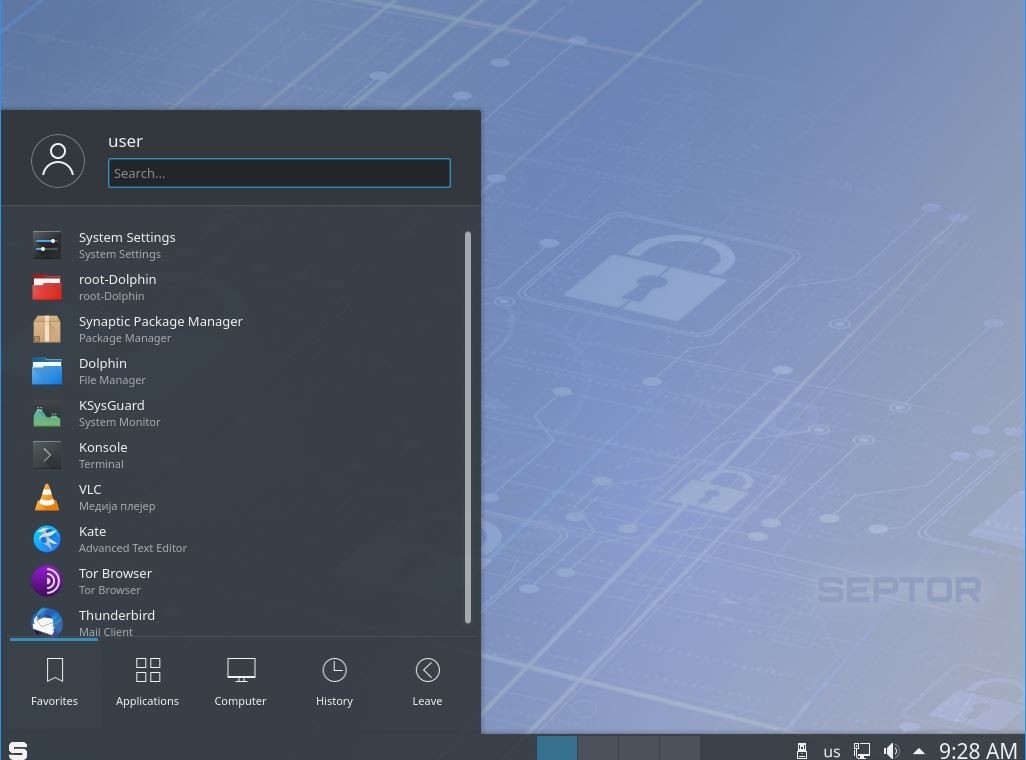This screenshot has height=760, width=1026.
Task: Open the audio volume tray icon
Action: (x=891, y=751)
